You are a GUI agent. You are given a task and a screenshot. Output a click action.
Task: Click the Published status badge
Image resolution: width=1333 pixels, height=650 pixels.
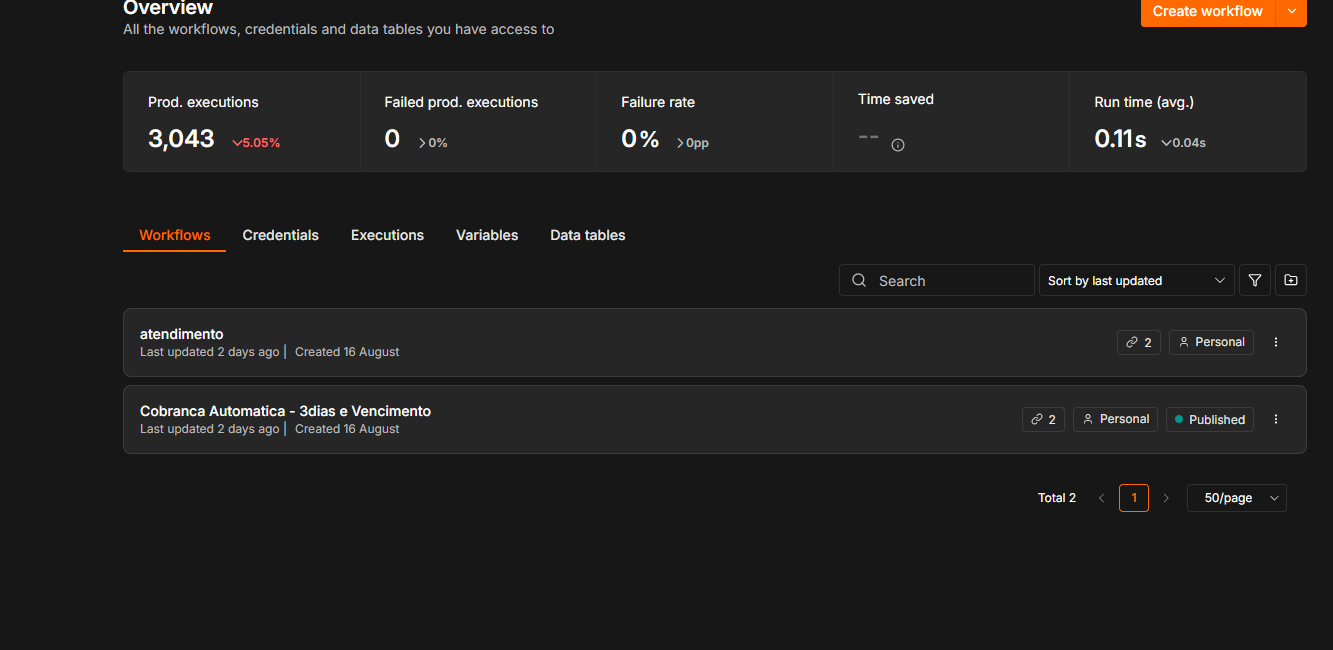(x=1210, y=419)
